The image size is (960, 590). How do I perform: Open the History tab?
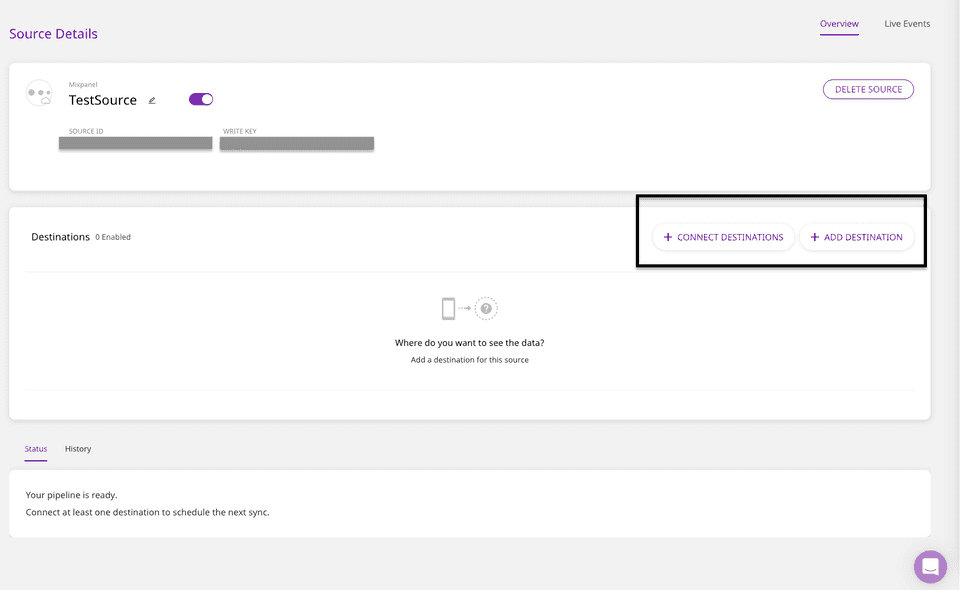pos(77,448)
